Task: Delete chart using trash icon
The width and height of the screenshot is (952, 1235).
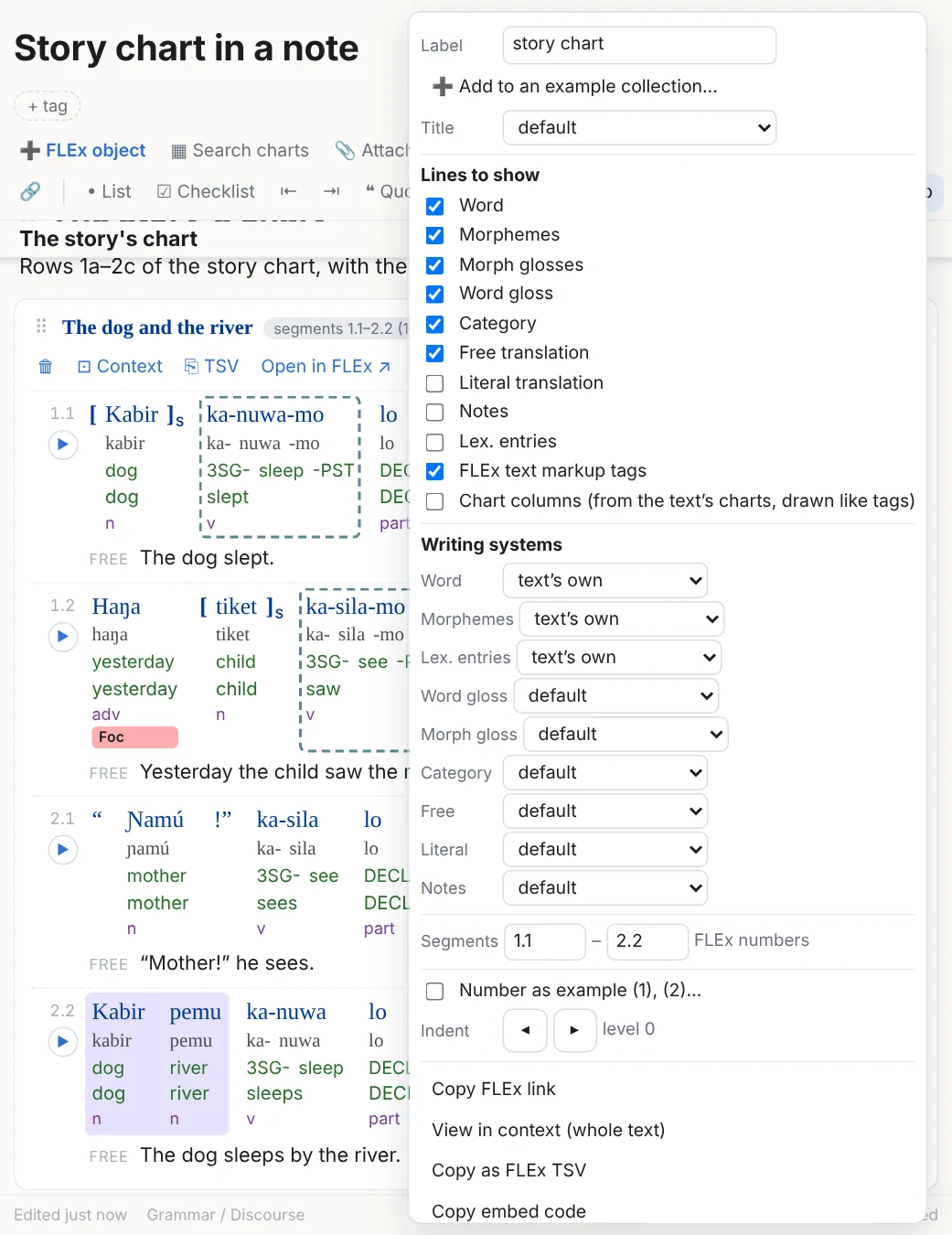Action: pyautogui.click(x=46, y=367)
